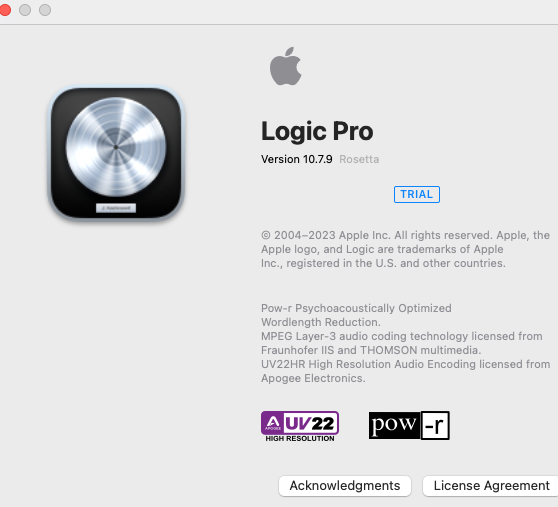Click the gray Apple logo
The width and height of the screenshot is (558, 507).
click(285, 66)
